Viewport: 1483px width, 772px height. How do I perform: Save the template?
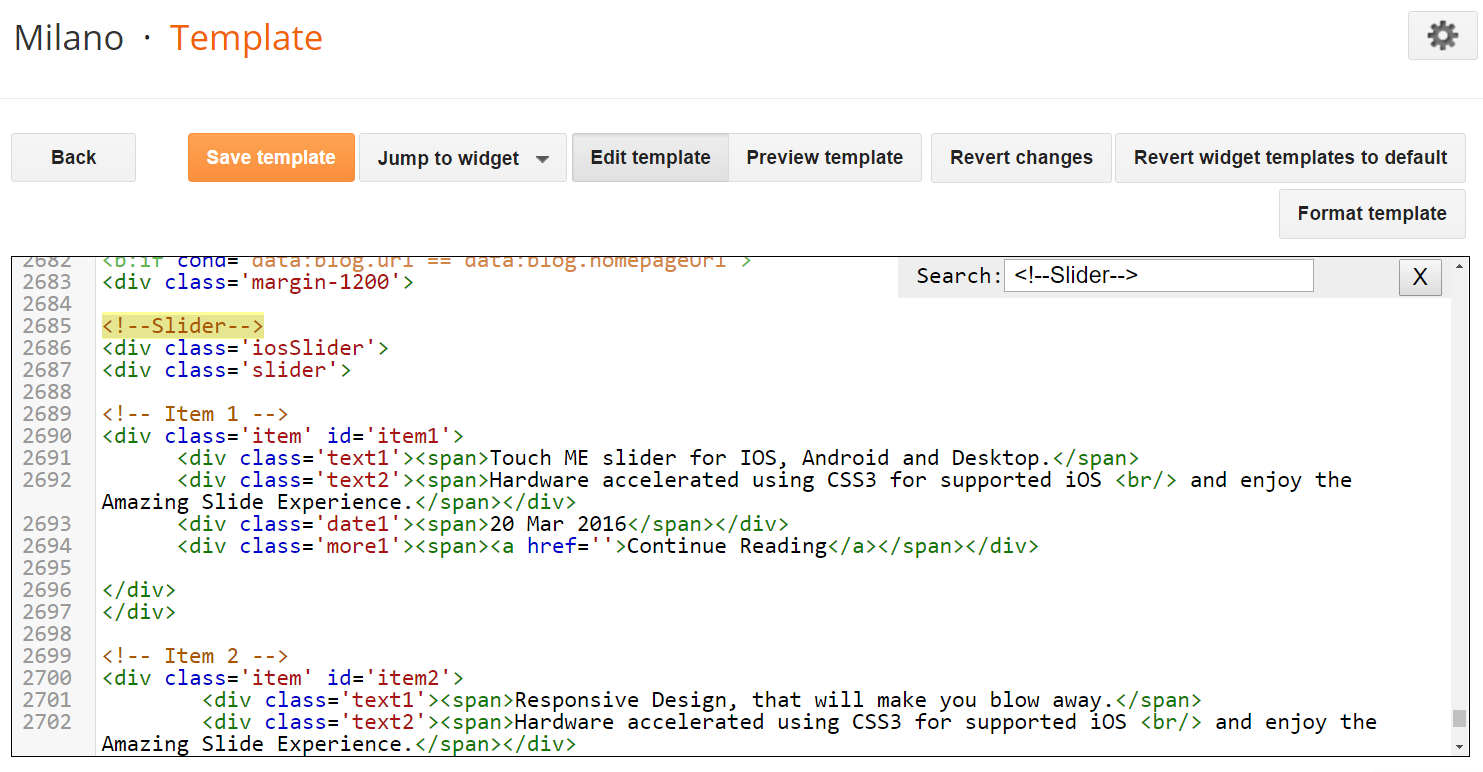click(x=271, y=158)
